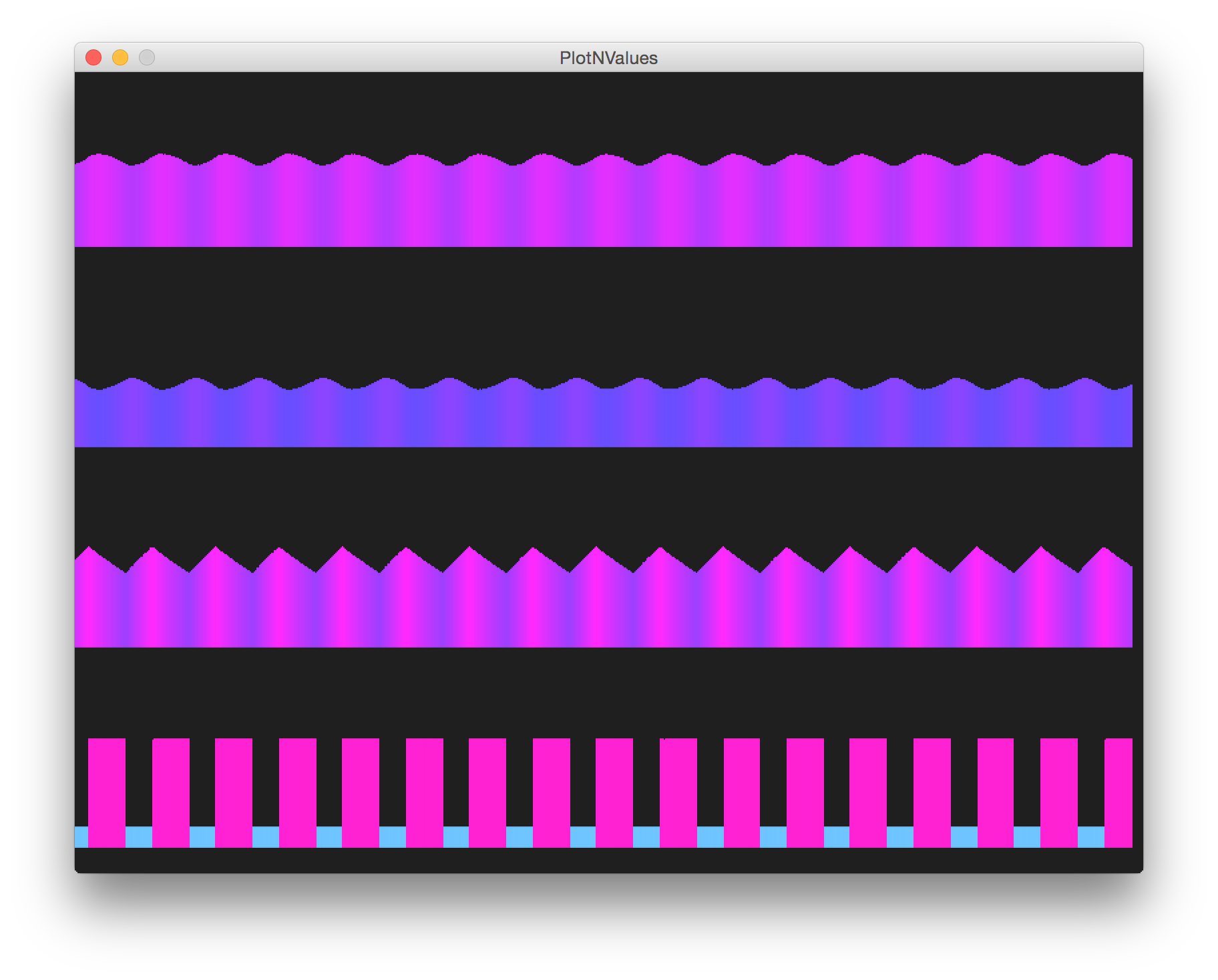Click the topmost magenta sine waveform plot
This screenshot has width=1218, height=980.
coord(601,200)
